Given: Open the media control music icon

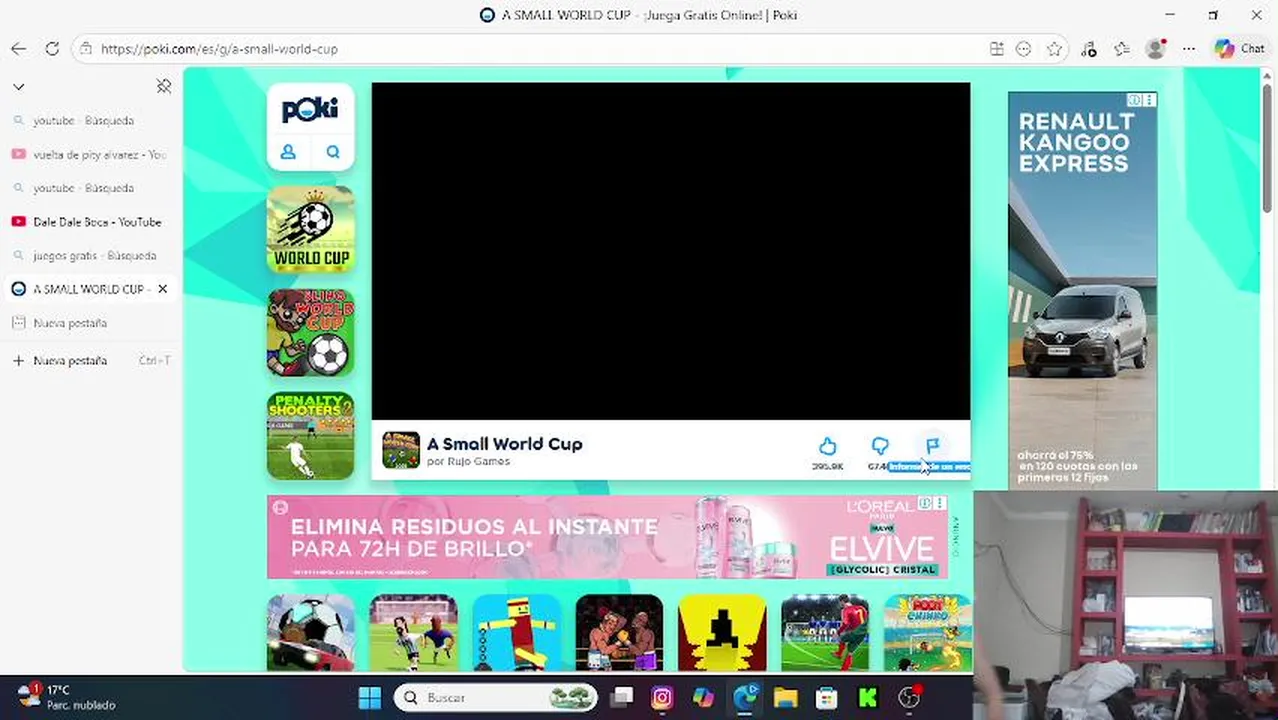Looking at the screenshot, I should pos(1089,48).
